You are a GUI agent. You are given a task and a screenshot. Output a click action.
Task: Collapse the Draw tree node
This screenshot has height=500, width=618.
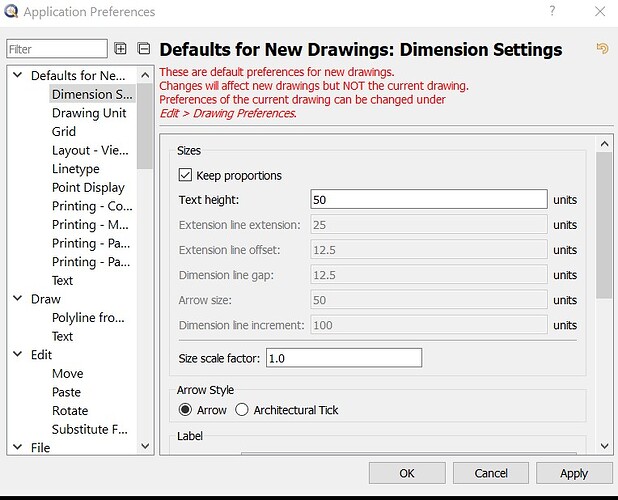tap(18, 299)
